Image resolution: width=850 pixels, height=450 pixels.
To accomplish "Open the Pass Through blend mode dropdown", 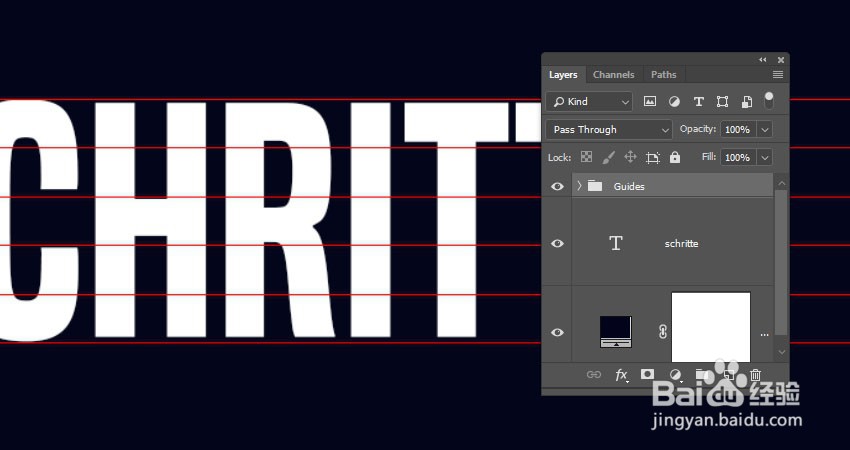I will tap(609, 130).
